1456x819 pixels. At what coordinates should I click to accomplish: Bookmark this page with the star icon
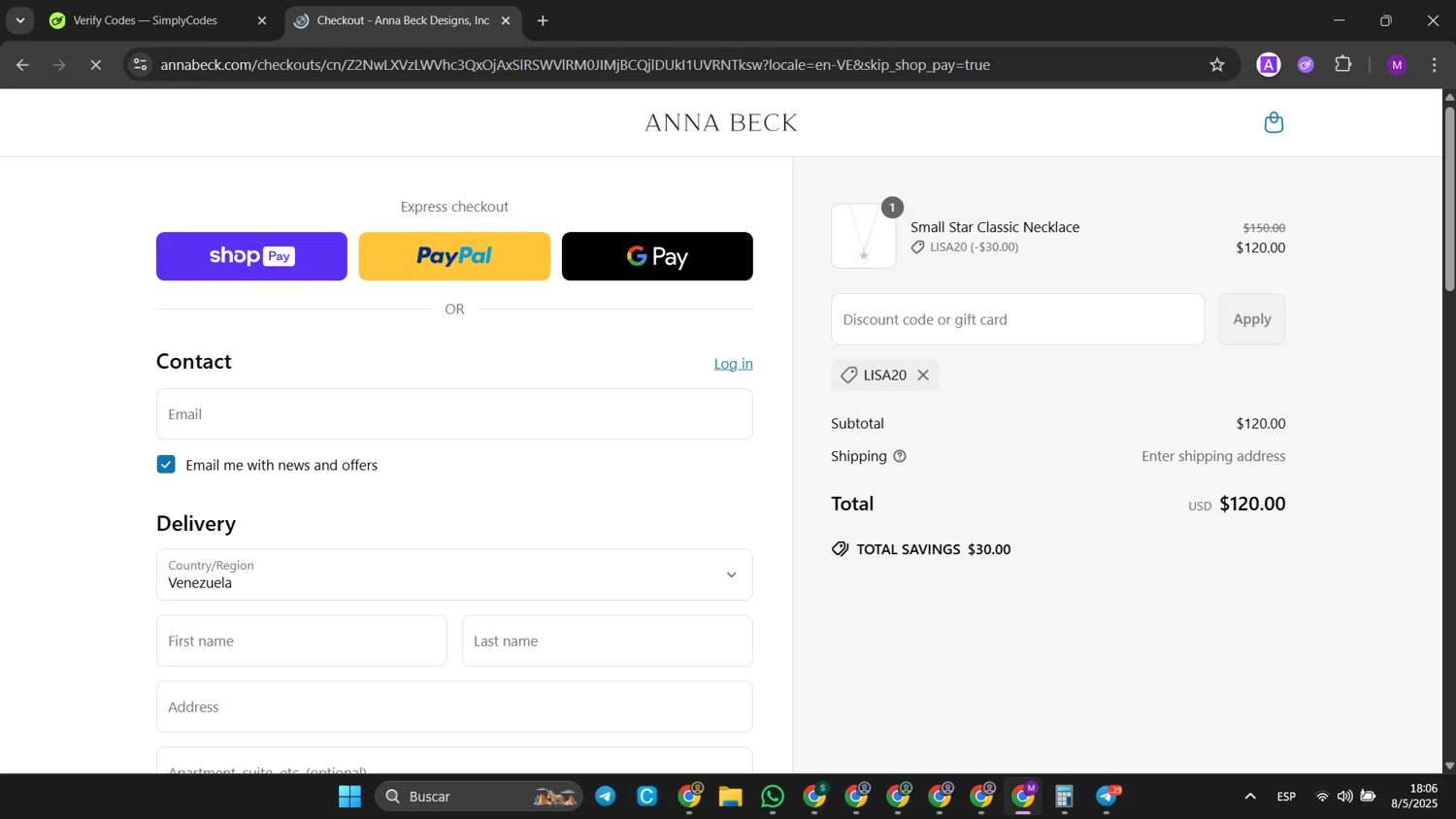[1217, 65]
